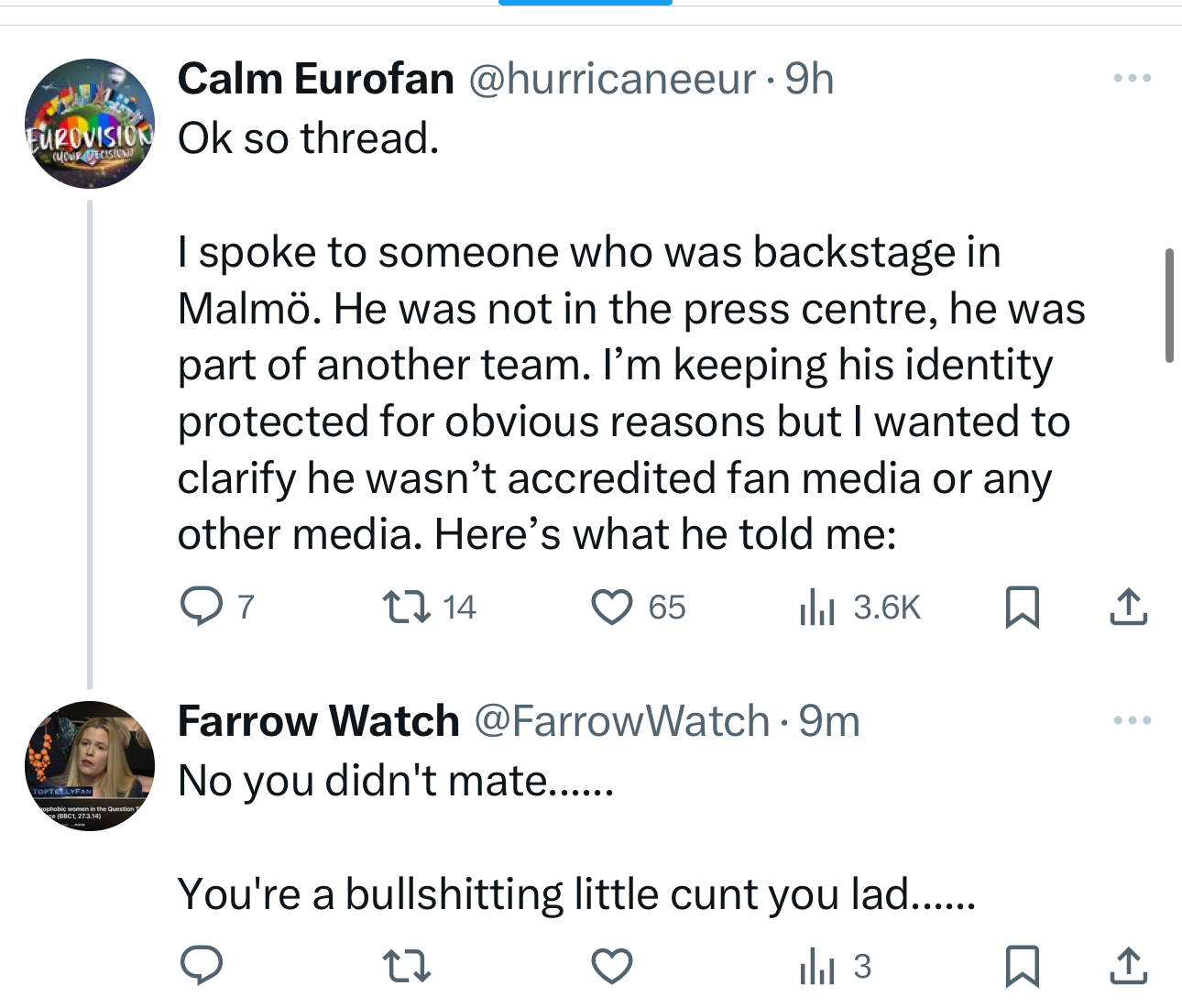
Task: Open Calm Eurofan's profile picture
Action: point(89,124)
